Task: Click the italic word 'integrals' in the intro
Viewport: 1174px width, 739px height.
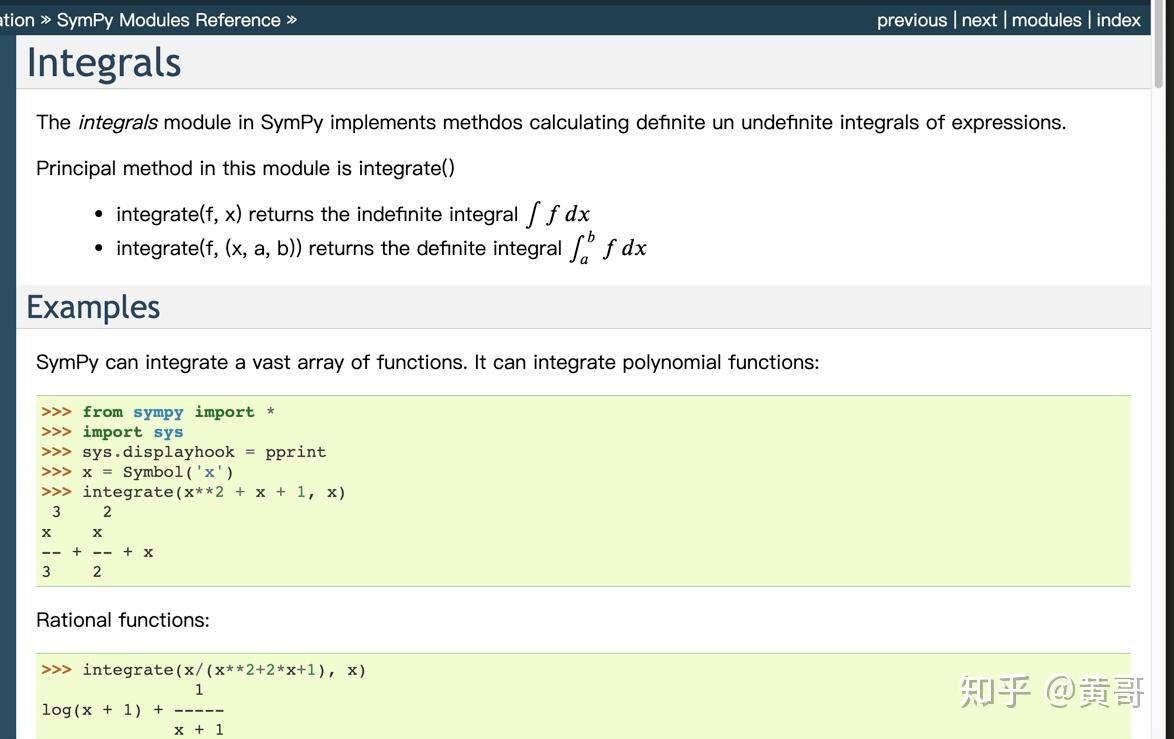Action: pyautogui.click(x=118, y=123)
